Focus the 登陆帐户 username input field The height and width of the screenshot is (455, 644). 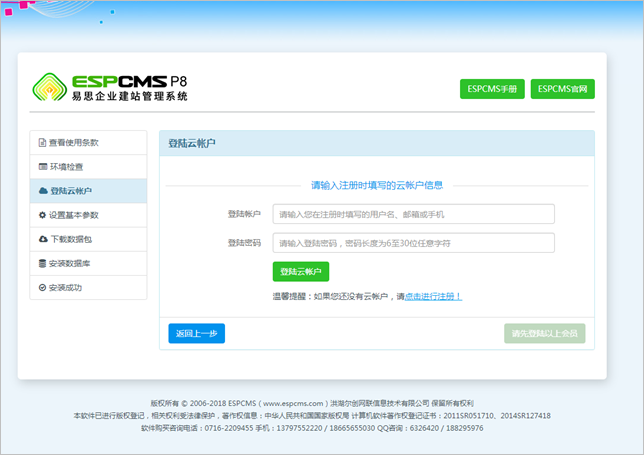pyautogui.click(x=414, y=214)
